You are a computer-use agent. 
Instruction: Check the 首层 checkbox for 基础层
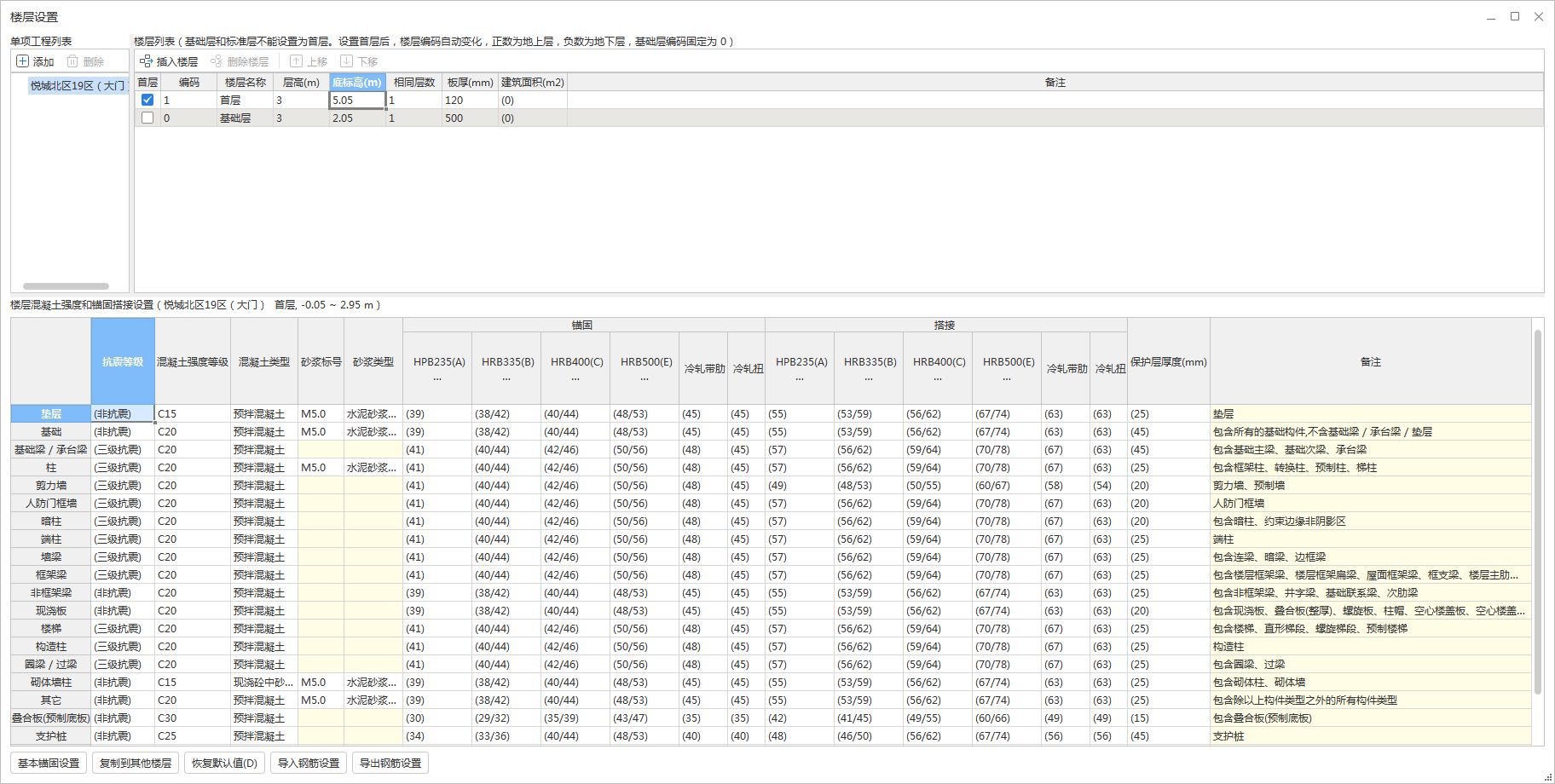(147, 118)
